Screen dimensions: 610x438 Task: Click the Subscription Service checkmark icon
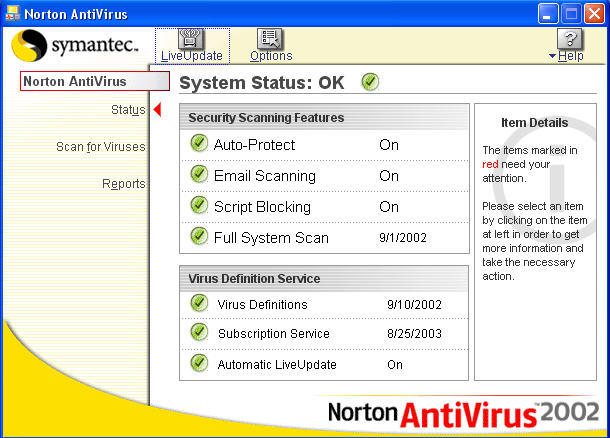(198, 332)
